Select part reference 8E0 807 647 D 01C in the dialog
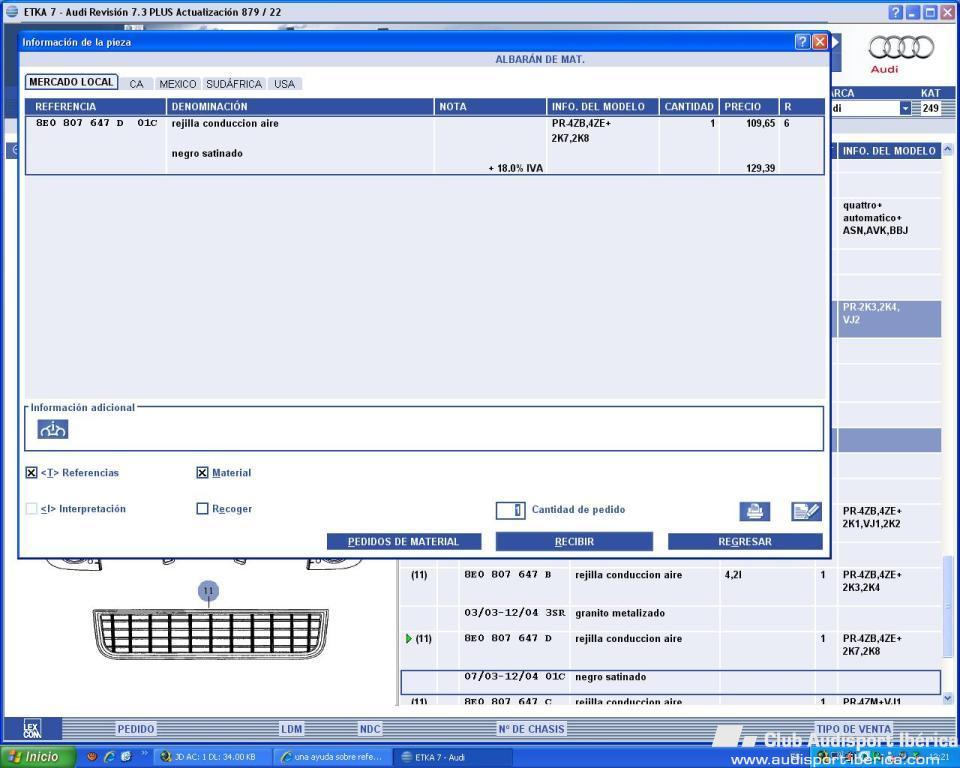This screenshot has width=960, height=768. pos(96,123)
